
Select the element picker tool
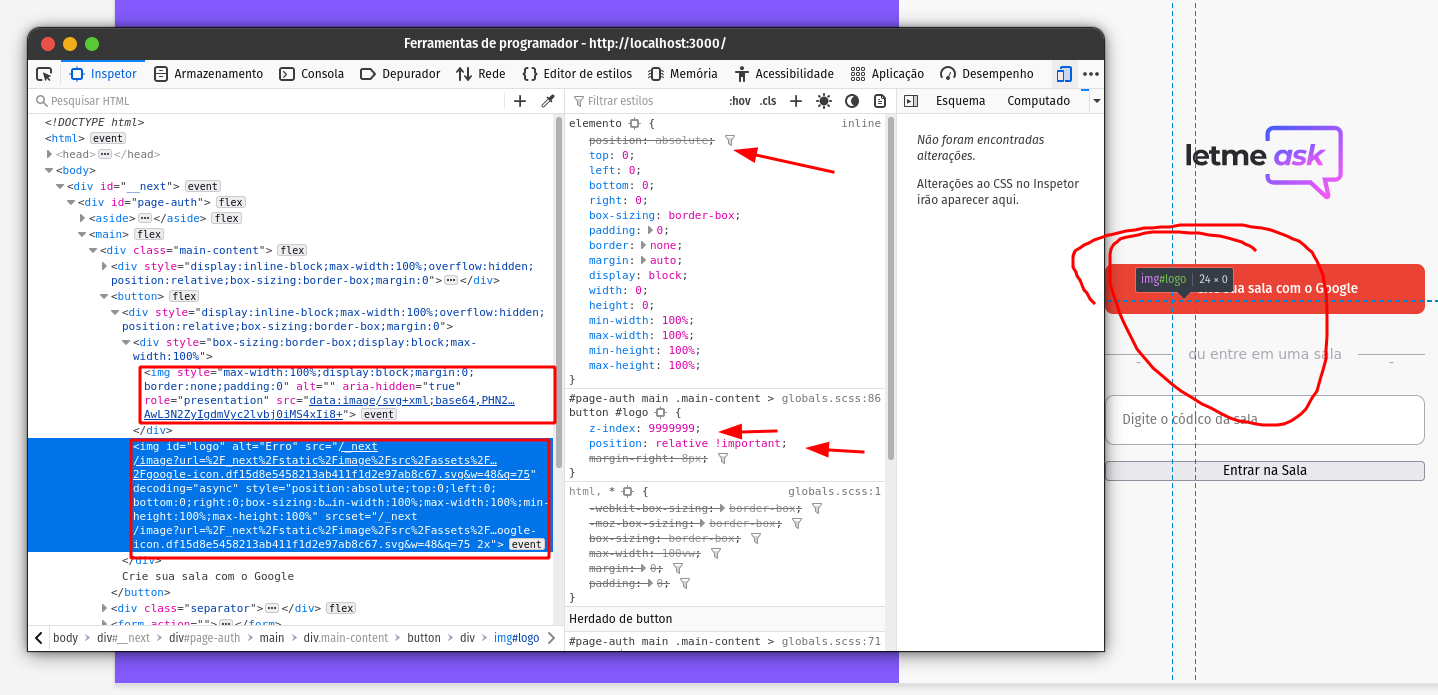point(43,74)
